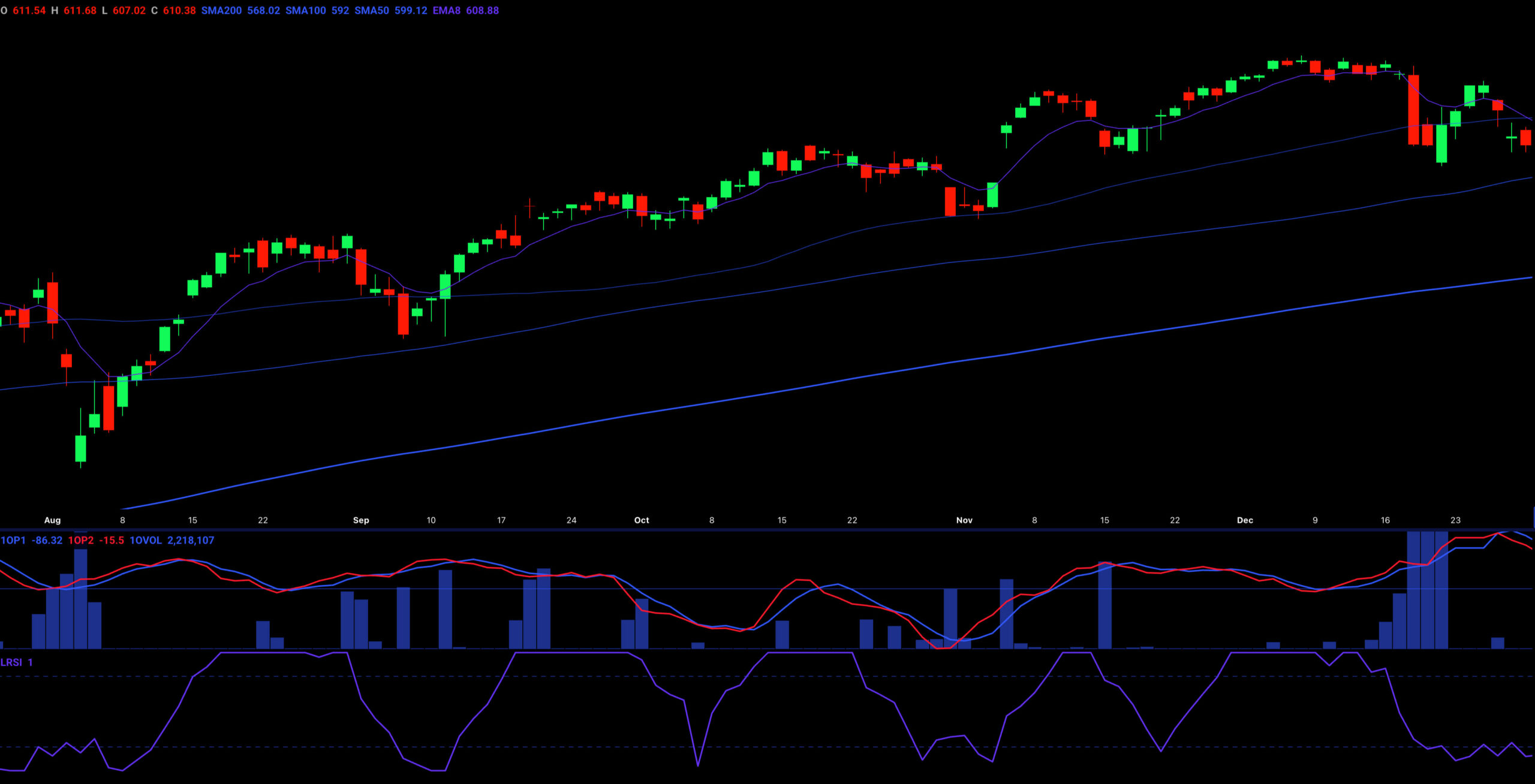
Task: Click the 17 label on date axis
Action: pos(501,520)
